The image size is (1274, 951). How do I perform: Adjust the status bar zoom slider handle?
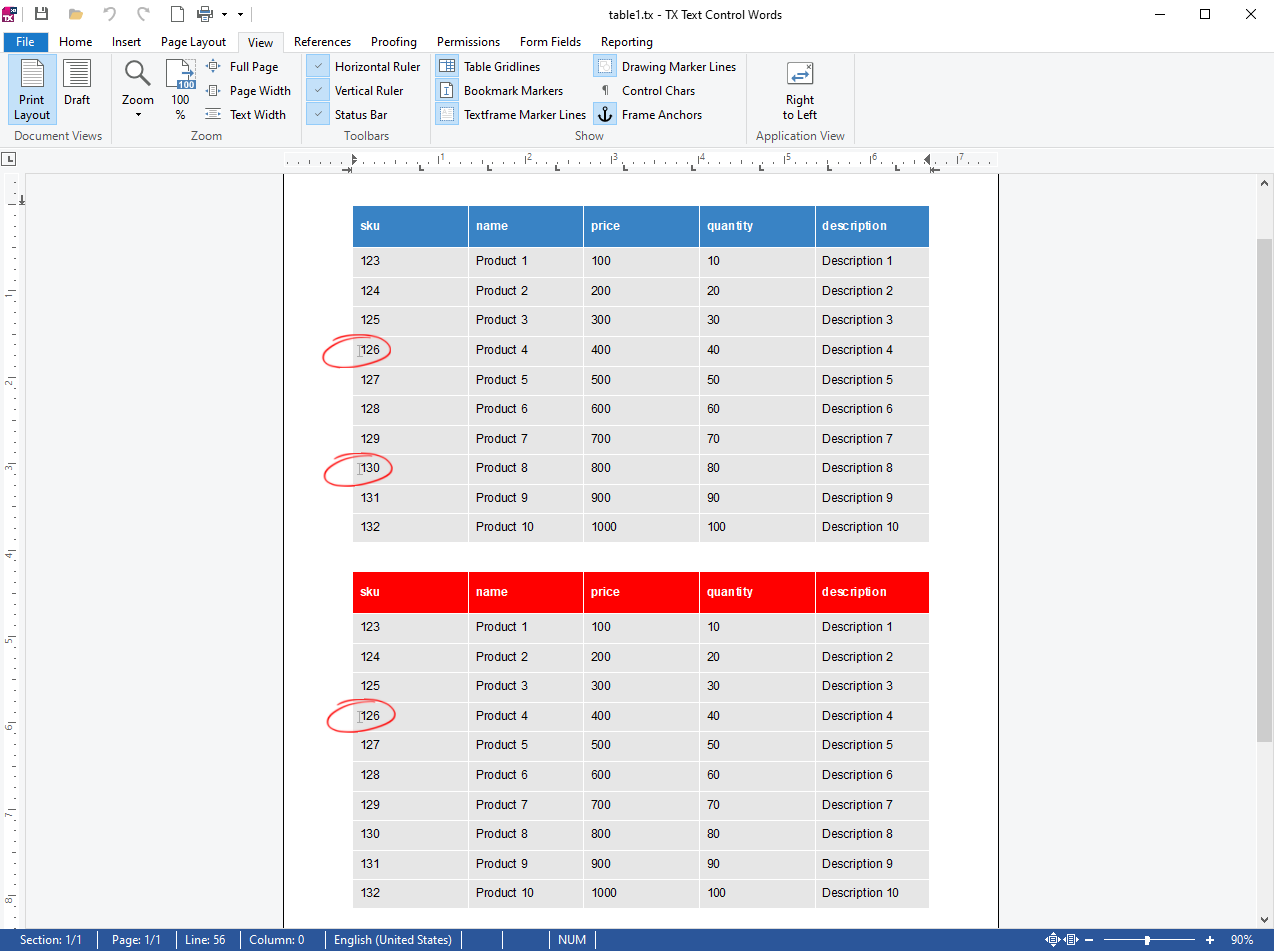point(1147,940)
